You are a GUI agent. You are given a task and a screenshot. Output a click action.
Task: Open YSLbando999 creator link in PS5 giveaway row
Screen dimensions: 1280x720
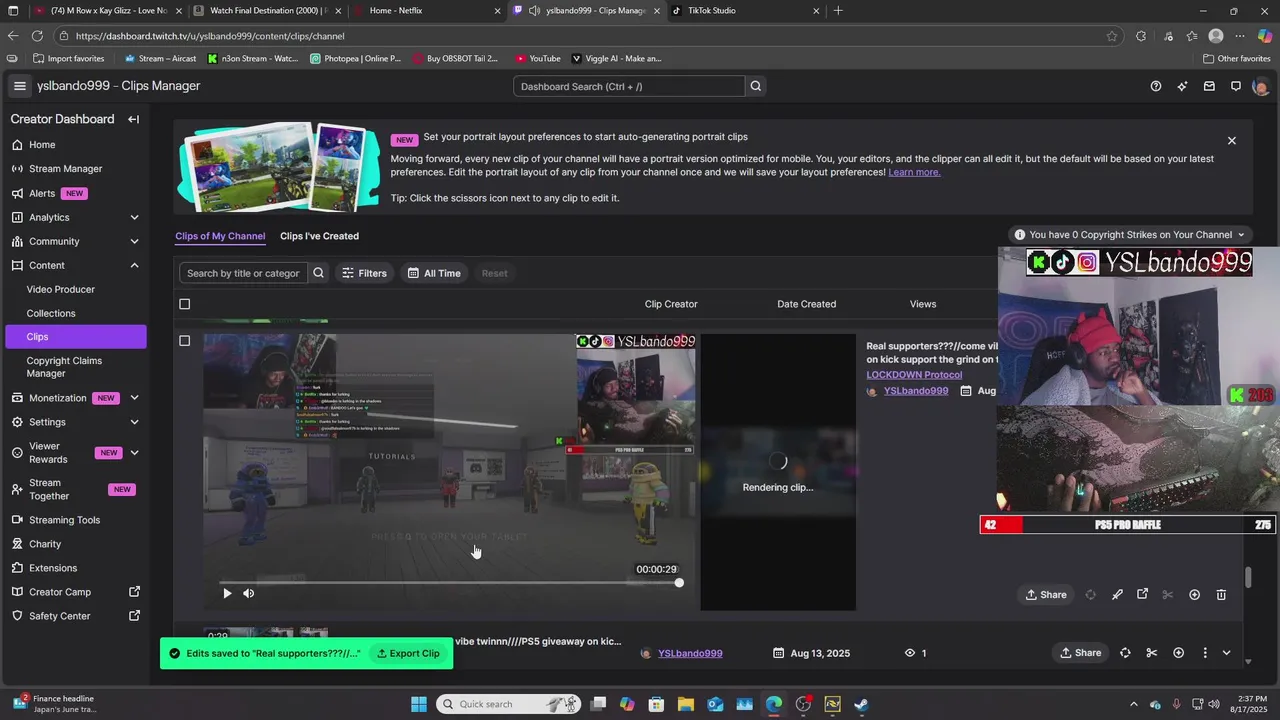690,653
